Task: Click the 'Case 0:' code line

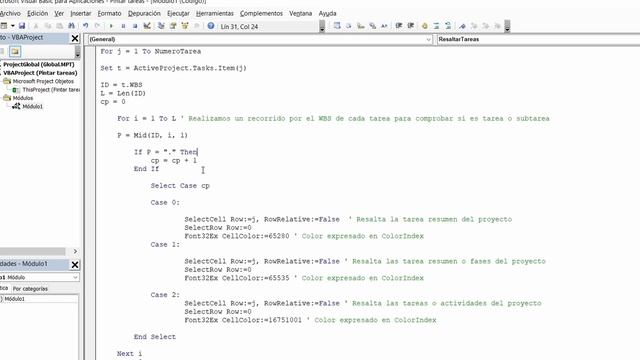Action: point(165,202)
